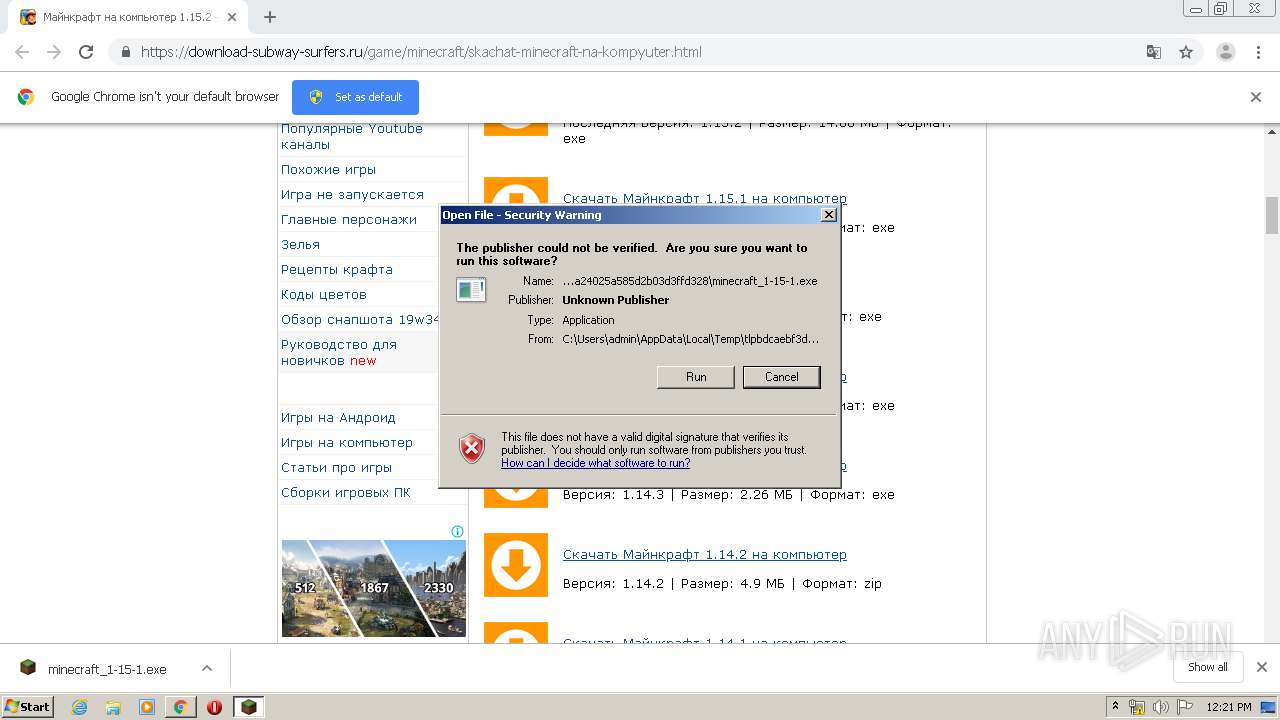Click the Action Center flag tray icon
Viewport: 1280px width, 720px height.
1184,707
